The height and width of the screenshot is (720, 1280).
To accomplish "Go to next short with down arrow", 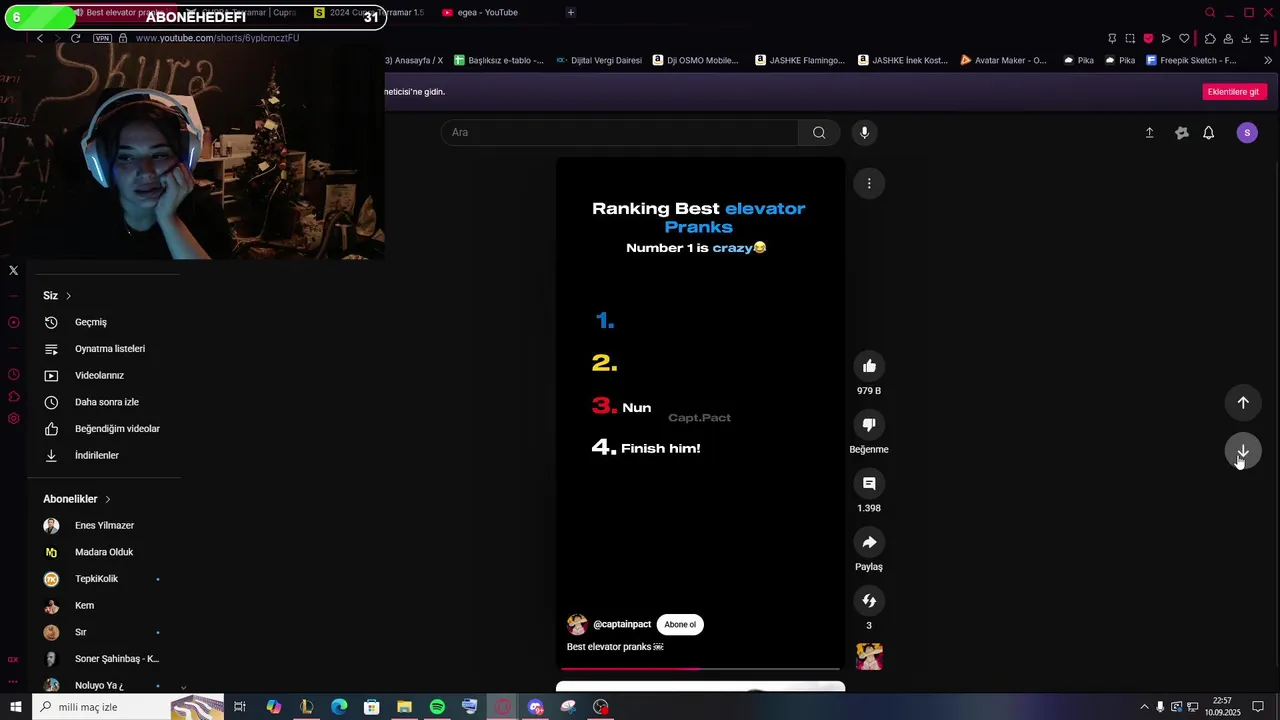I will tap(1243, 452).
